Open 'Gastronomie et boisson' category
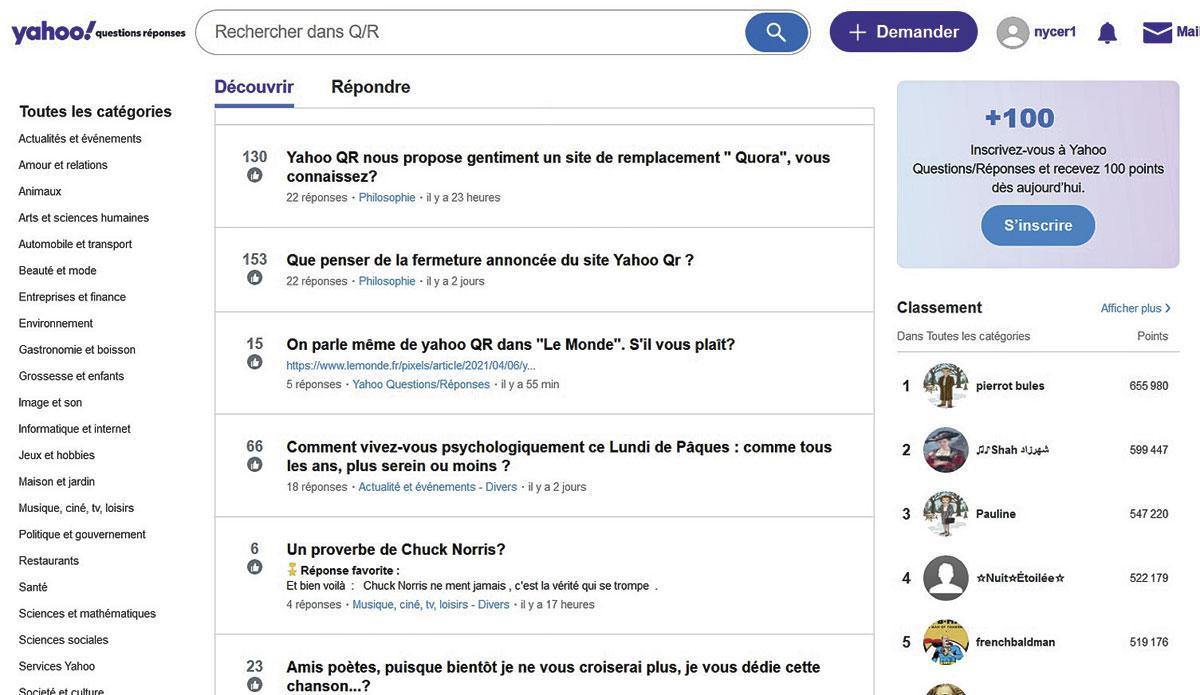Viewport: 1200px width, 695px height. pos(77,350)
